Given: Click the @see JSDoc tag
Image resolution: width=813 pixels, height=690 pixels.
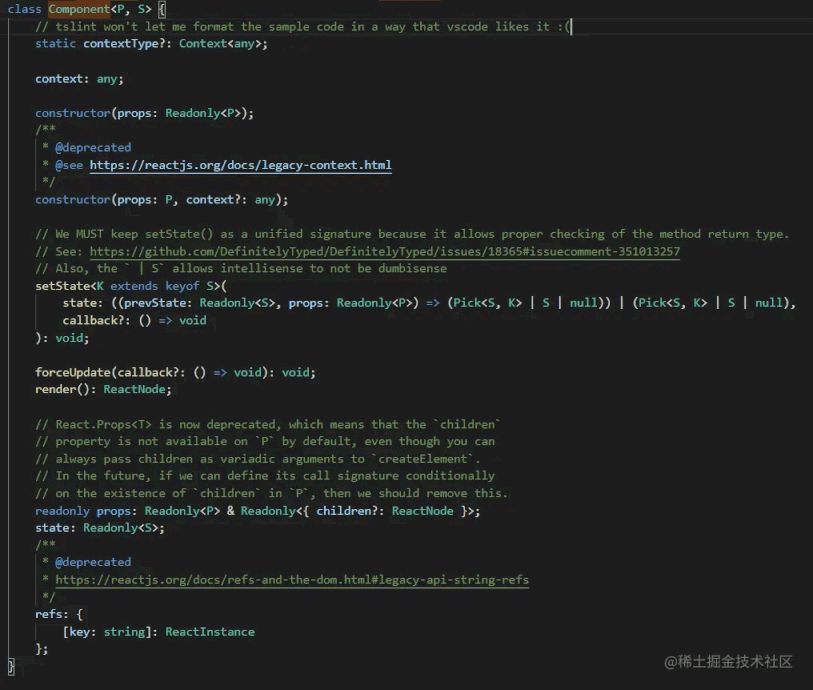Looking at the screenshot, I should (69, 165).
